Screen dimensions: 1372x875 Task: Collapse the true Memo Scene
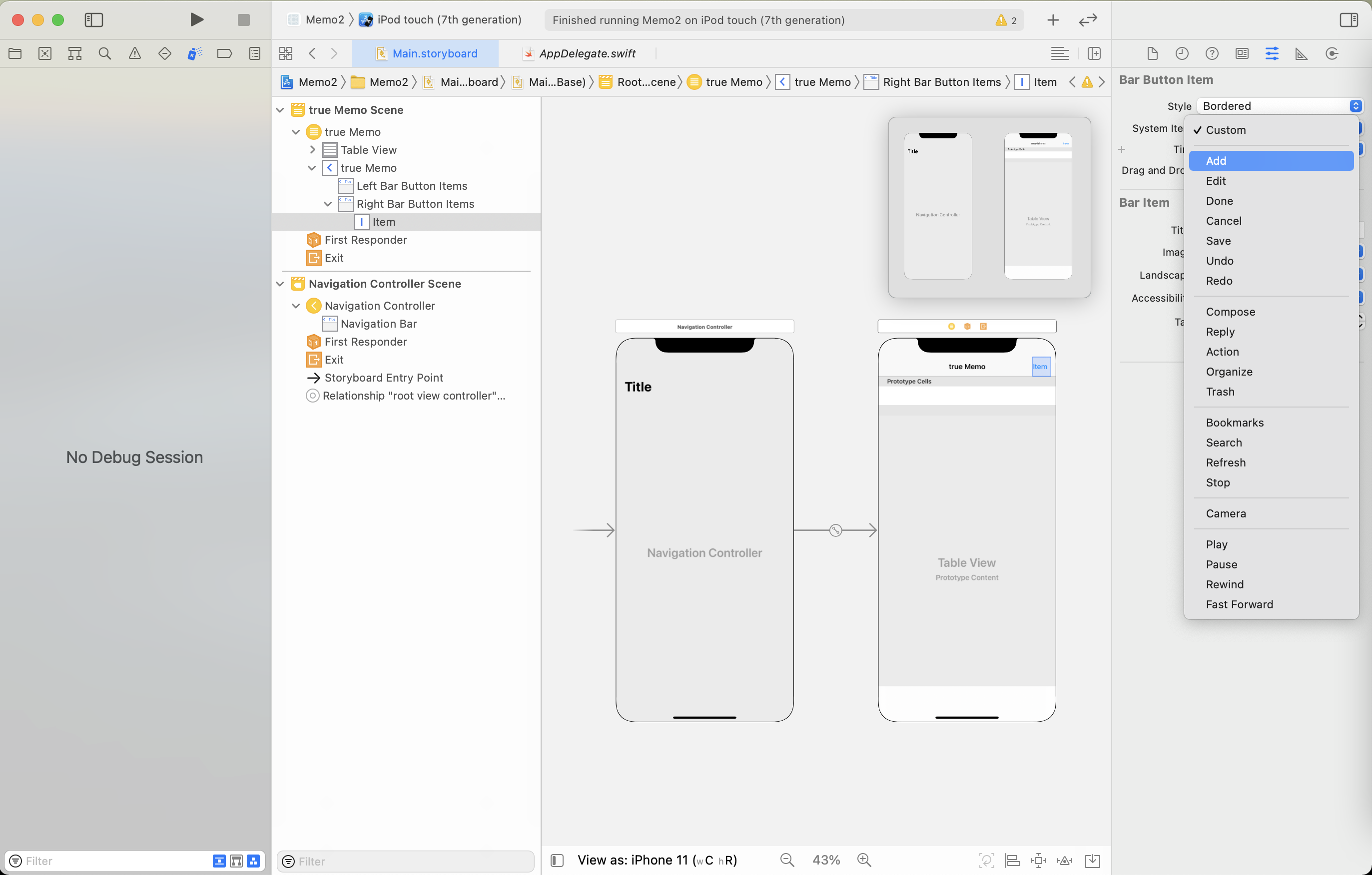click(x=280, y=110)
